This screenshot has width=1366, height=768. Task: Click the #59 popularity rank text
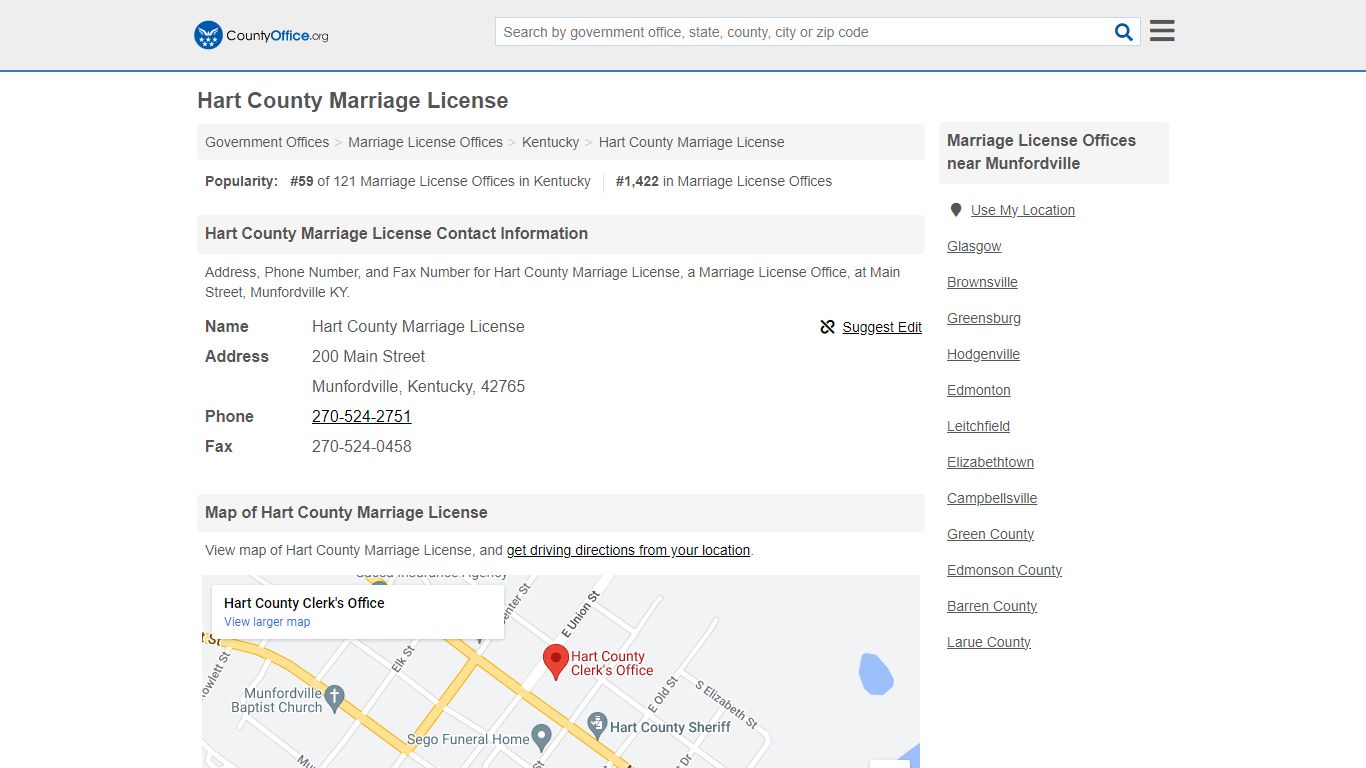pyautogui.click(x=302, y=181)
